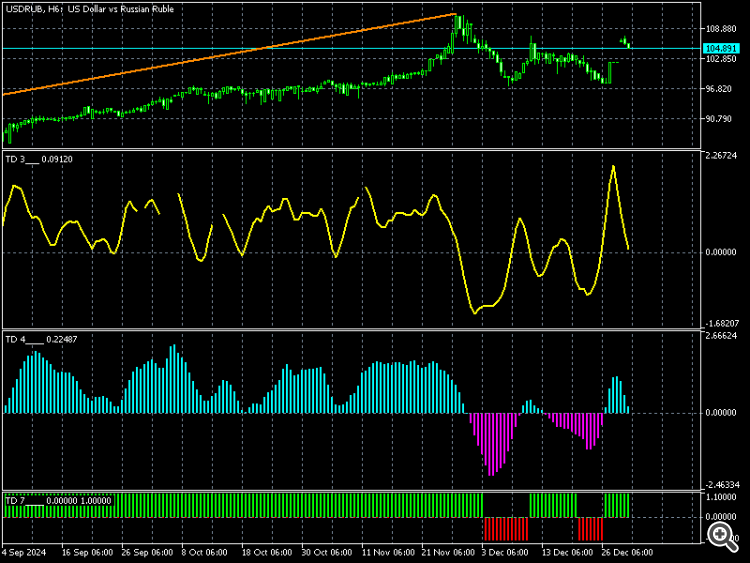Click the 8 Oct 06:00 time label
Image resolution: width=750 pixels, height=563 pixels.
[x=205, y=552]
